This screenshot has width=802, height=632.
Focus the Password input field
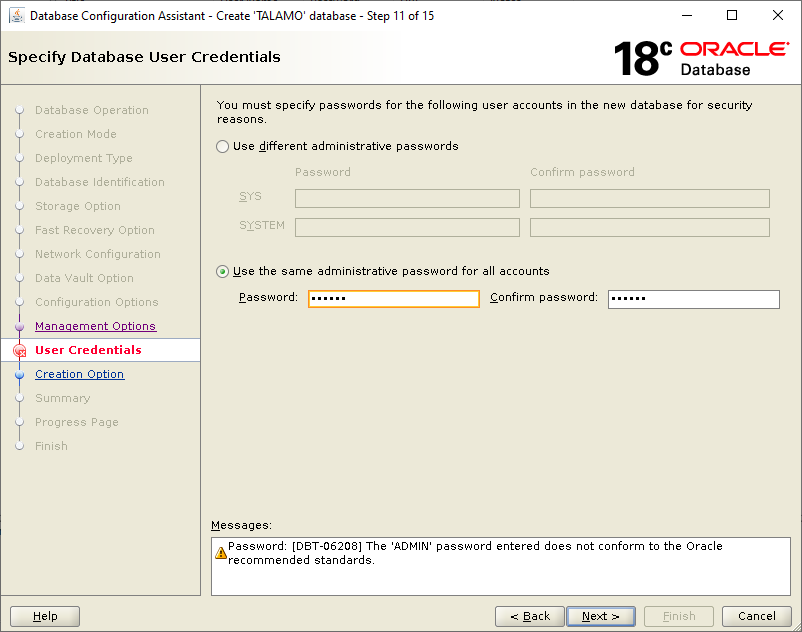pos(394,299)
